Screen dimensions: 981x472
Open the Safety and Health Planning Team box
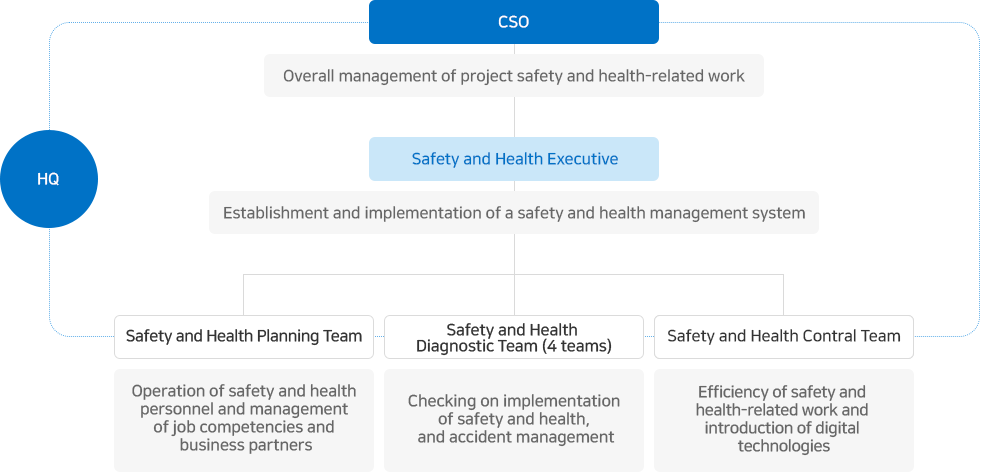coord(244,336)
